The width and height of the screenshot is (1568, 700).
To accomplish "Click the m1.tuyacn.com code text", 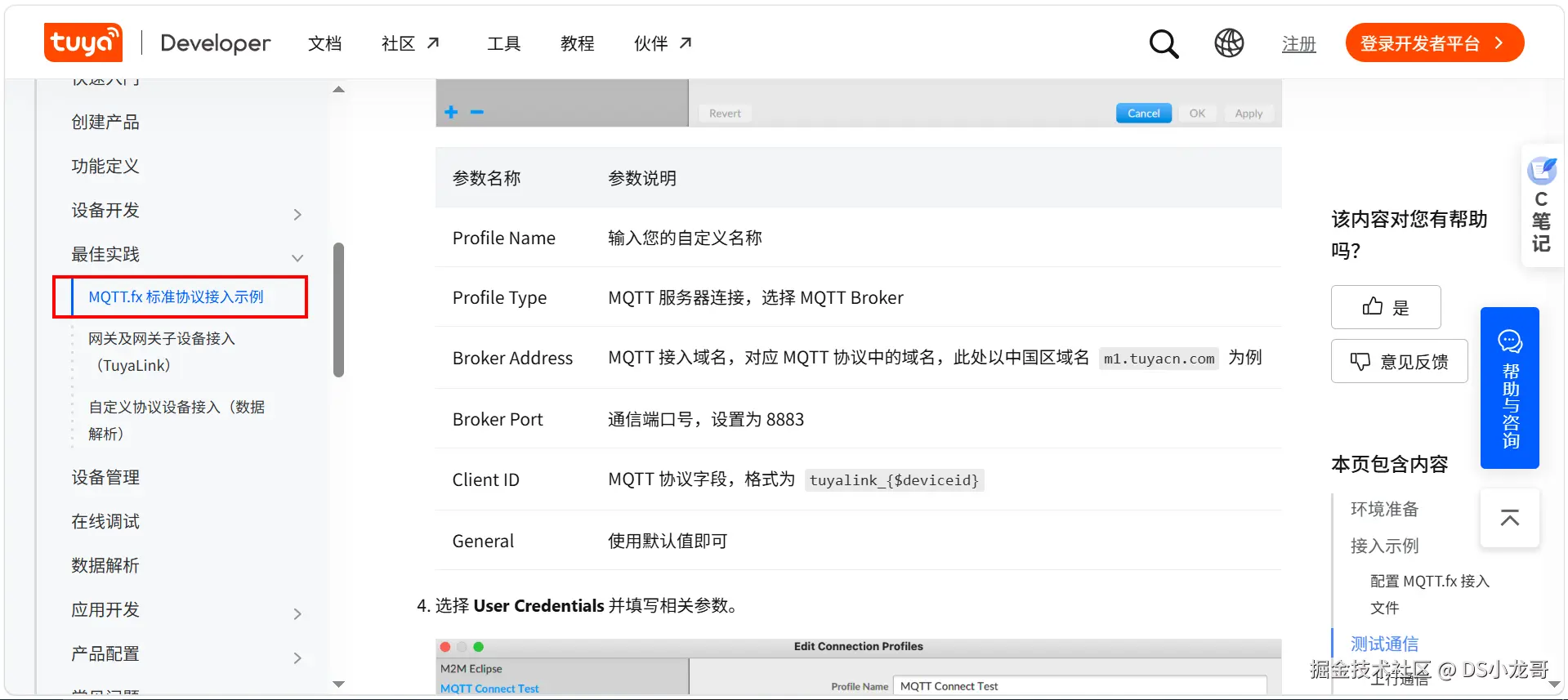I will click(1159, 359).
